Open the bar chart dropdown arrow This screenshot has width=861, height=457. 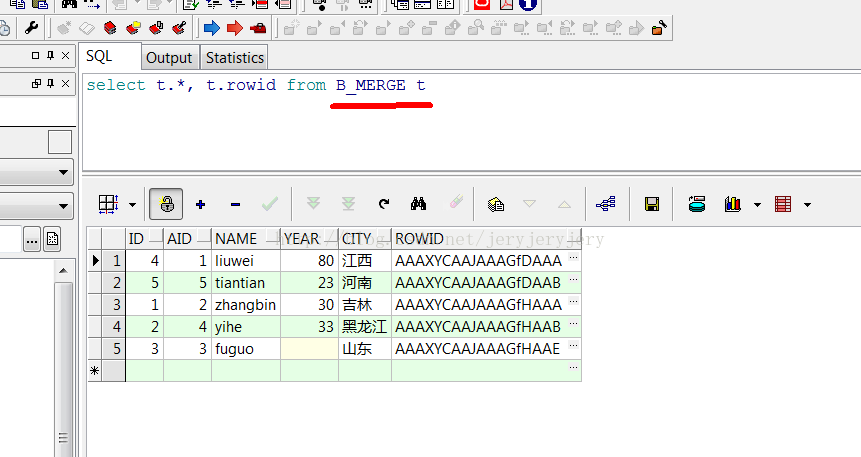pos(757,205)
